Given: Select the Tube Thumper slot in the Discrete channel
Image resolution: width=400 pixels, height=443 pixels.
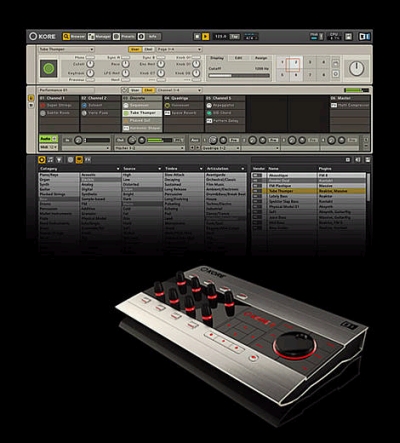Looking at the screenshot, I should tap(142, 113).
